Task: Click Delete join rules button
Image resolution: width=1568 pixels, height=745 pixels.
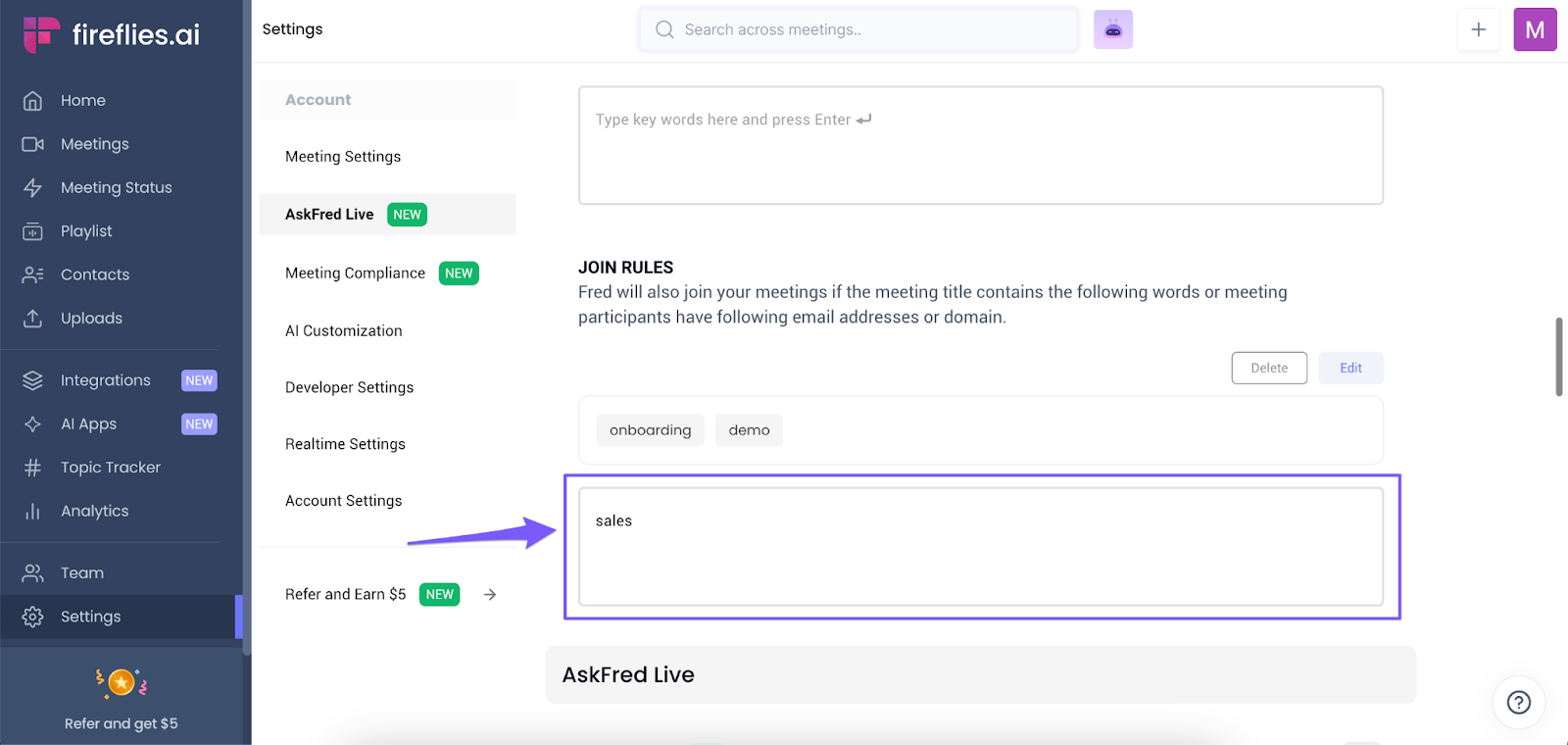Action: [1269, 368]
